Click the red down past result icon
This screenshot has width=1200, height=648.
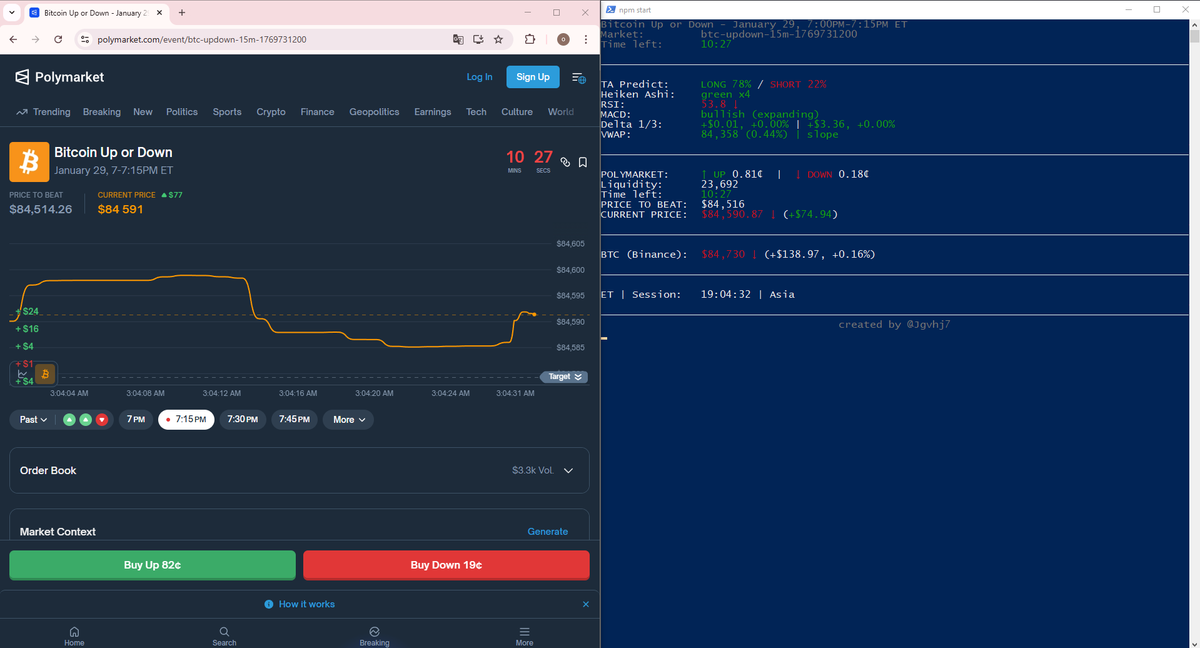click(101, 419)
